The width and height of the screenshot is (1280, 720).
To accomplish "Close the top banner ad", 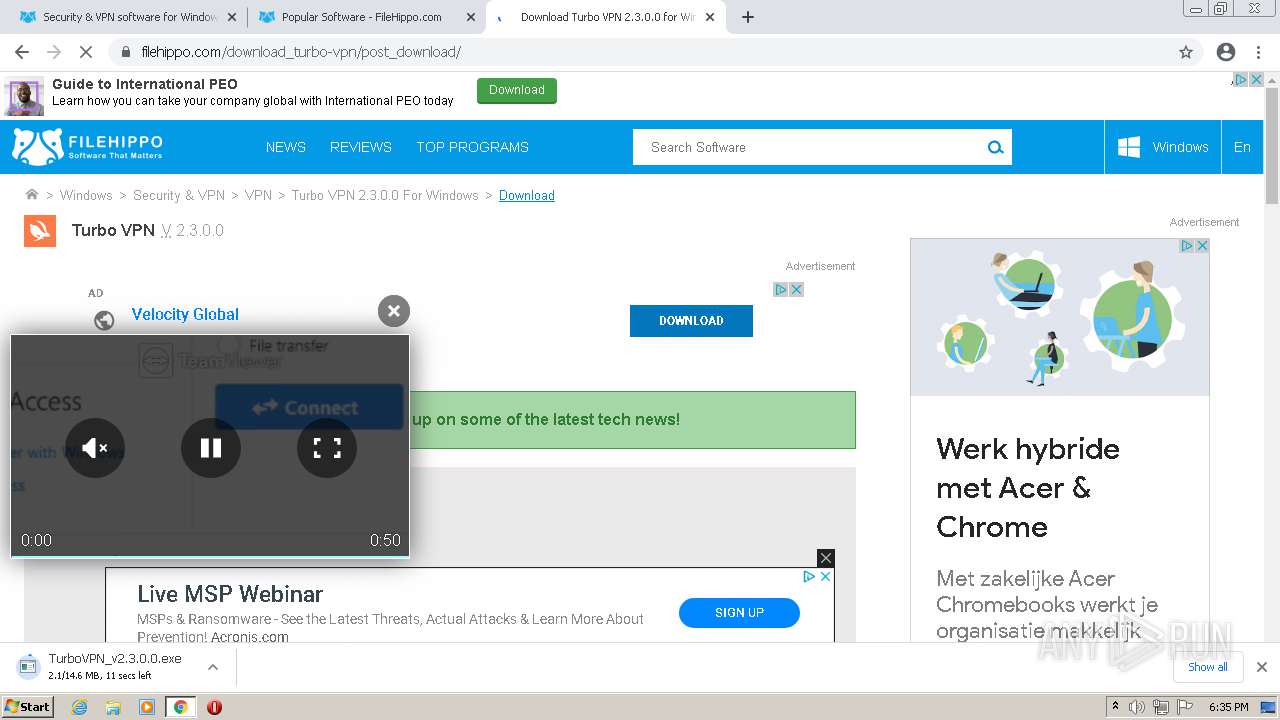I will (1257, 80).
